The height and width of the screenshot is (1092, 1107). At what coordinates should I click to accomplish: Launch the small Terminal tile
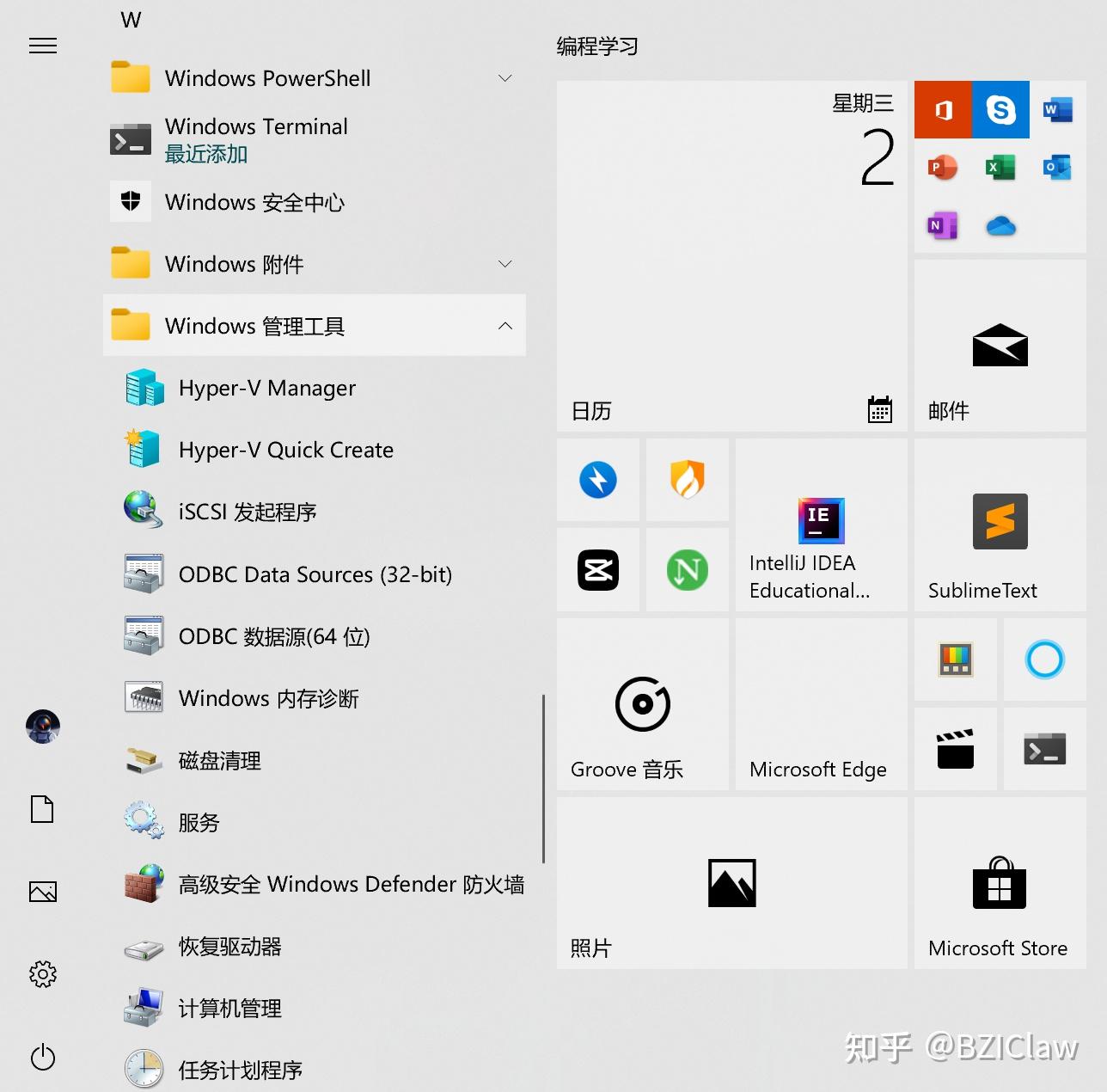[1045, 748]
